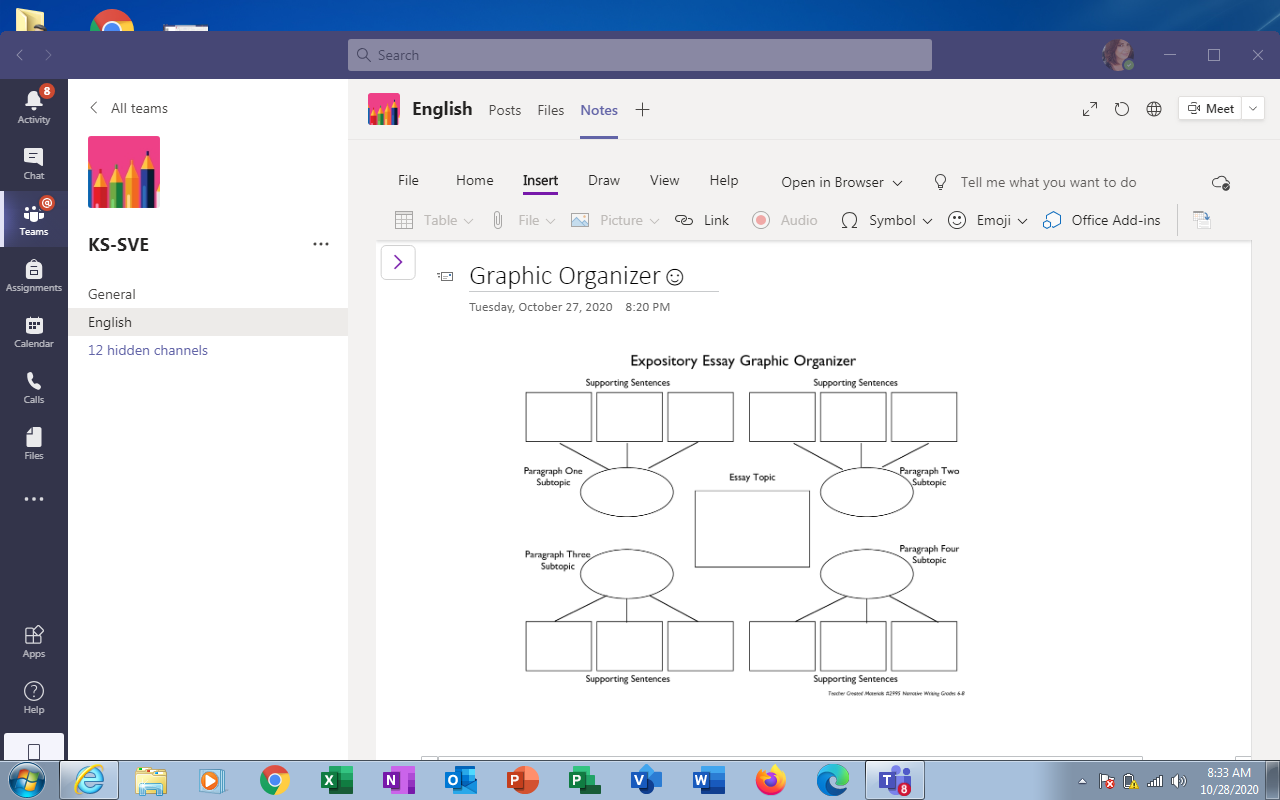Click the KS-SVE team avatar image

click(124, 172)
